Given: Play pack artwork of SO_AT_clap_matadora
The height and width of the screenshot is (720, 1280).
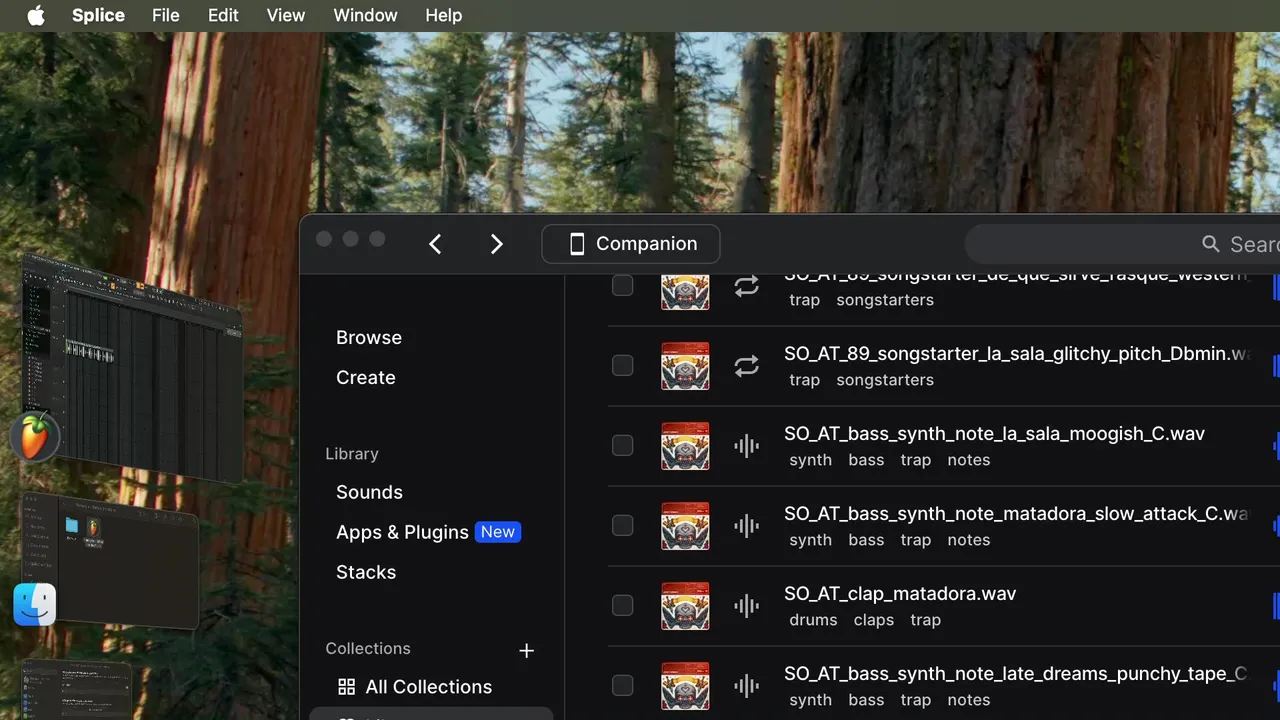Looking at the screenshot, I should [x=685, y=606].
